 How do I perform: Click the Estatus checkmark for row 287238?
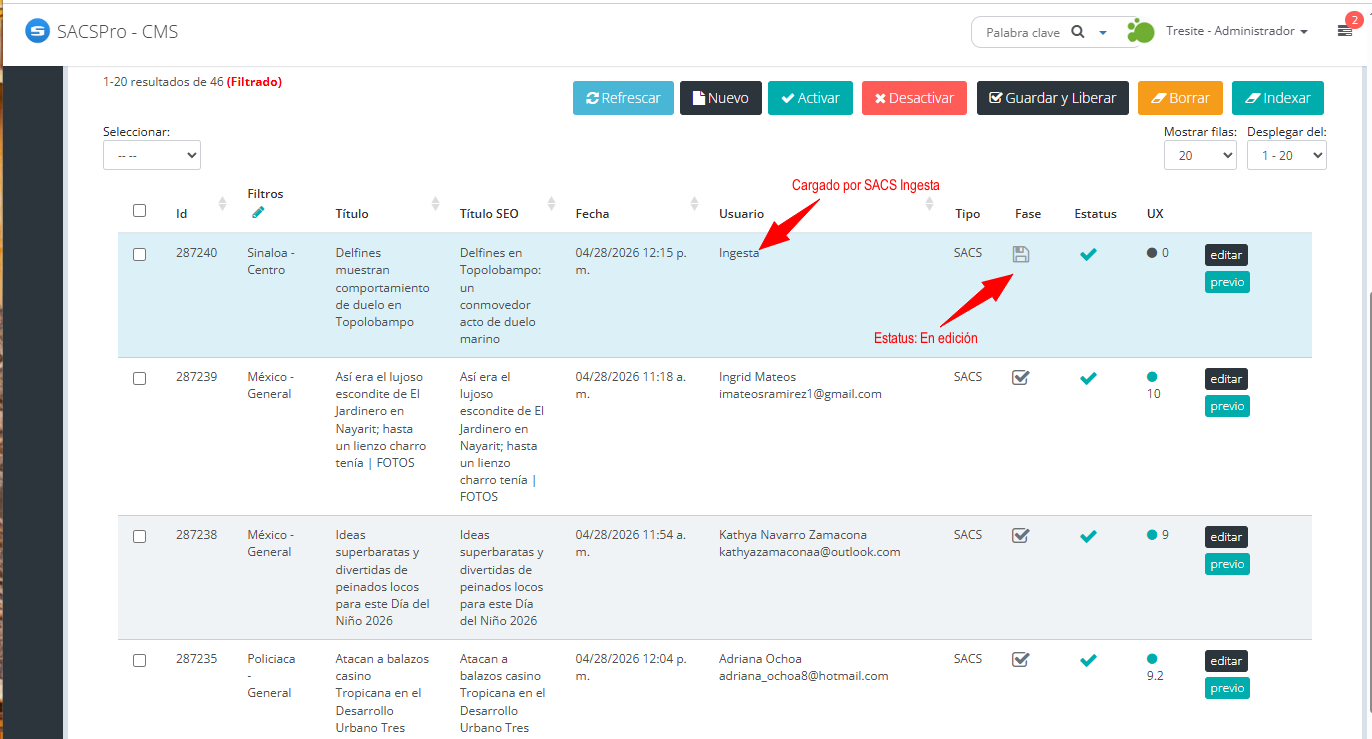(x=1088, y=535)
